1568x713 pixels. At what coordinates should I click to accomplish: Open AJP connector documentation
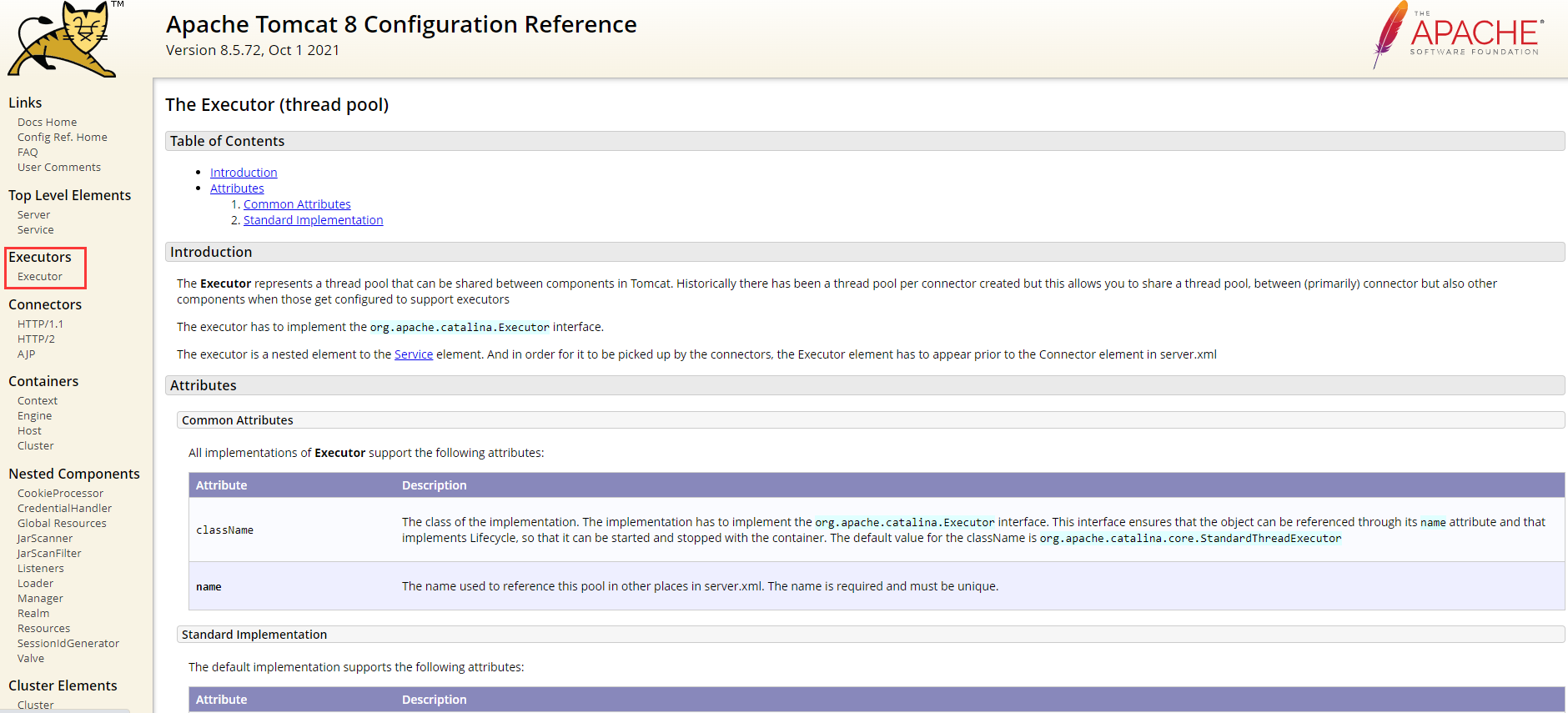(27, 354)
